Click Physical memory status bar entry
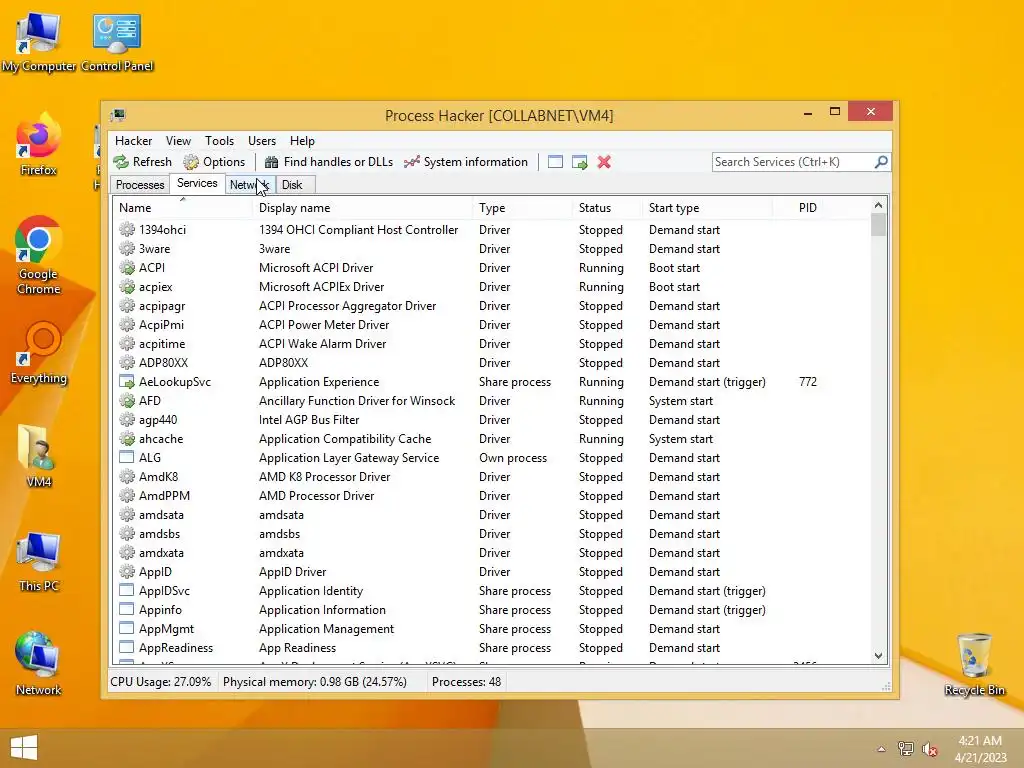 (x=315, y=682)
